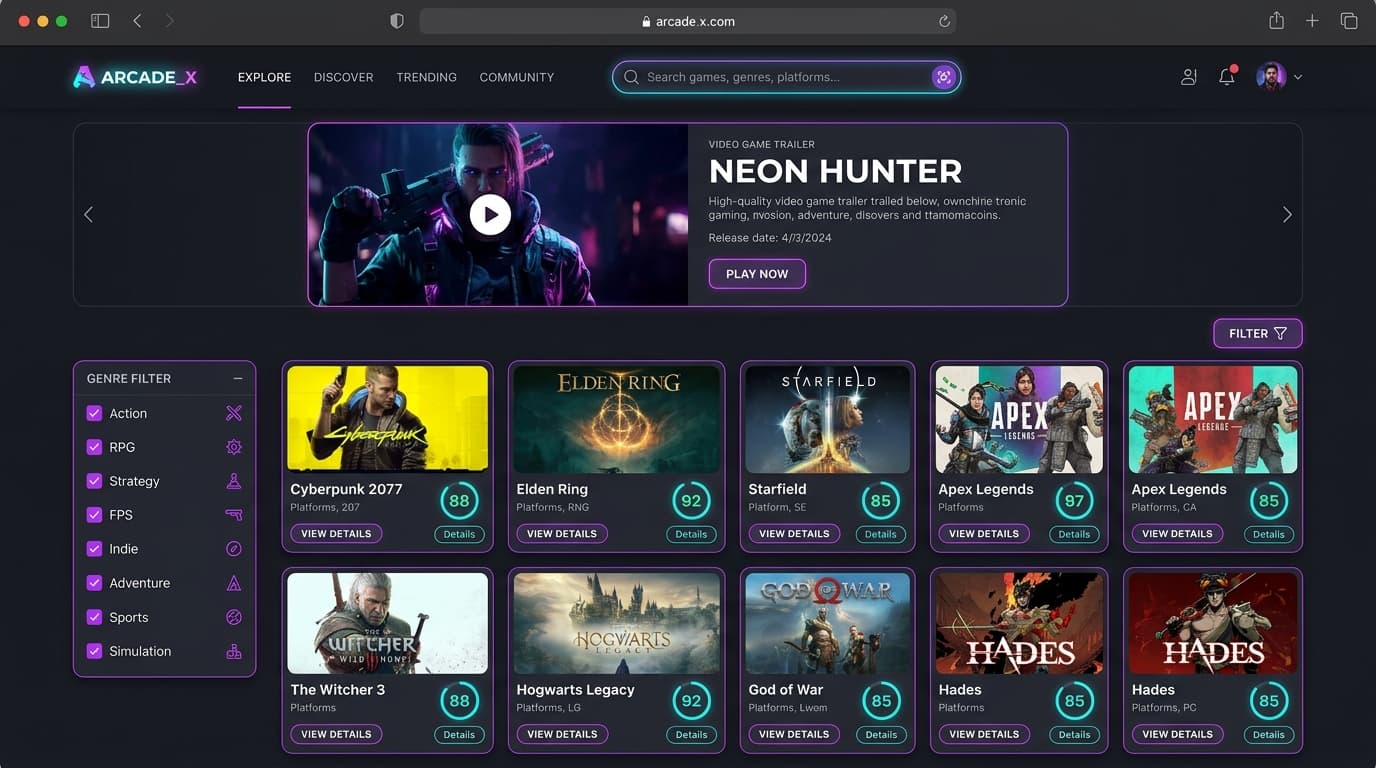The width and height of the screenshot is (1376, 768).
Task: Uncheck the FPS genre checkbox
Action: tap(94, 515)
